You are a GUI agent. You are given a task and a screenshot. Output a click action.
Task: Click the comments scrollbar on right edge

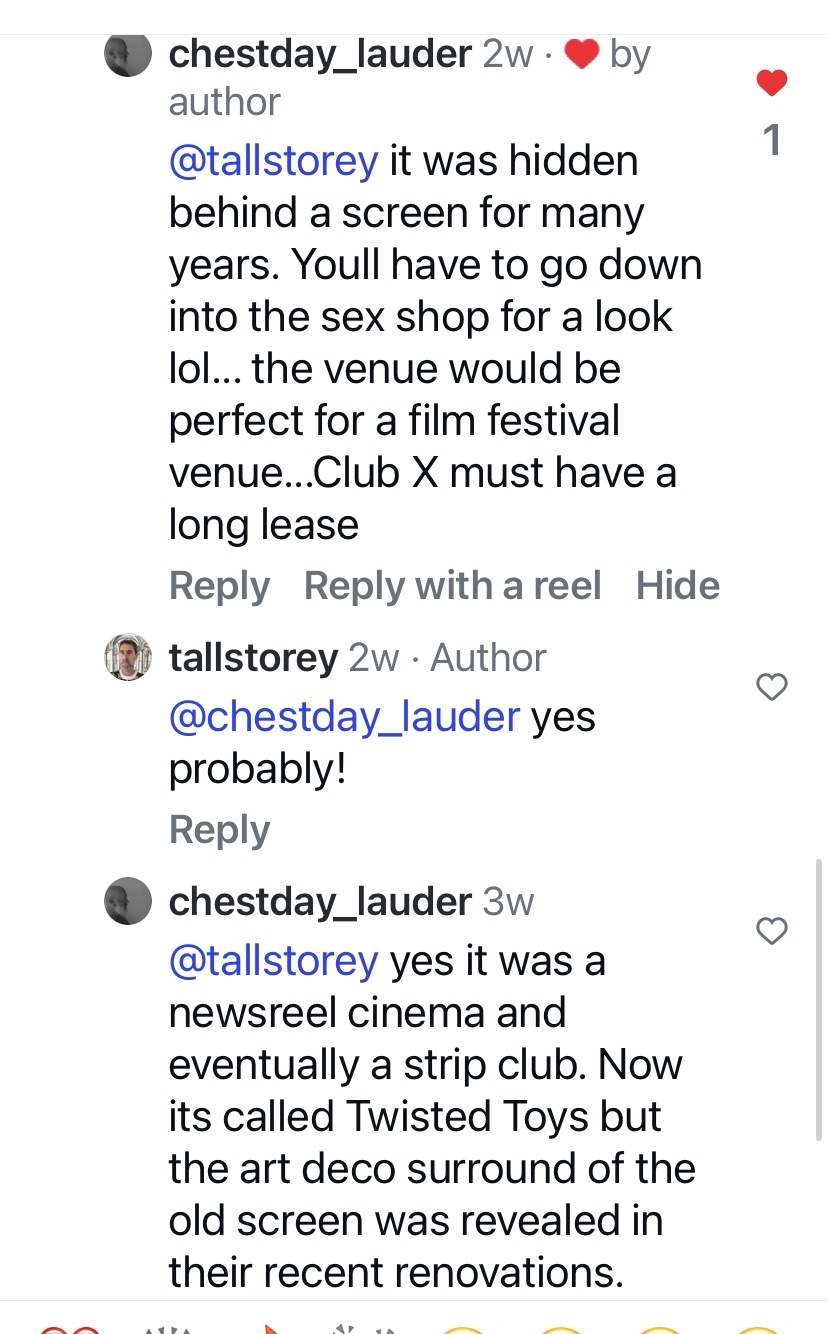pyautogui.click(x=819, y=1000)
